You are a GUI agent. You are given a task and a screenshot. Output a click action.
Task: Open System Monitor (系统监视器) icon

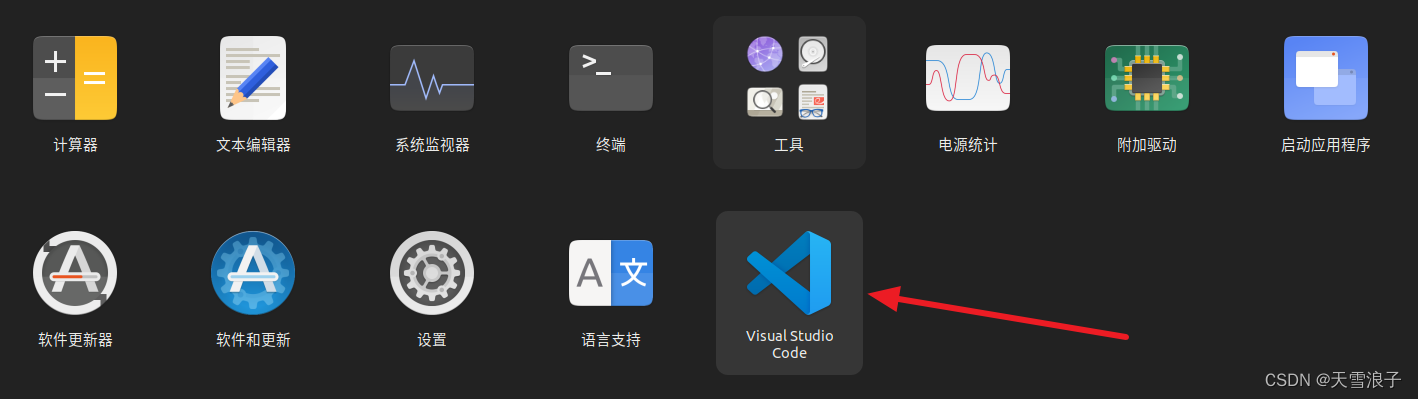(432, 78)
